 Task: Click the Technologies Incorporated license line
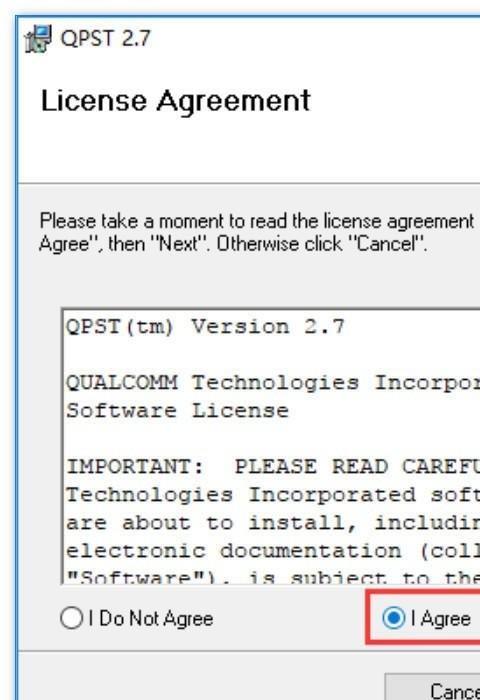pos(273,495)
